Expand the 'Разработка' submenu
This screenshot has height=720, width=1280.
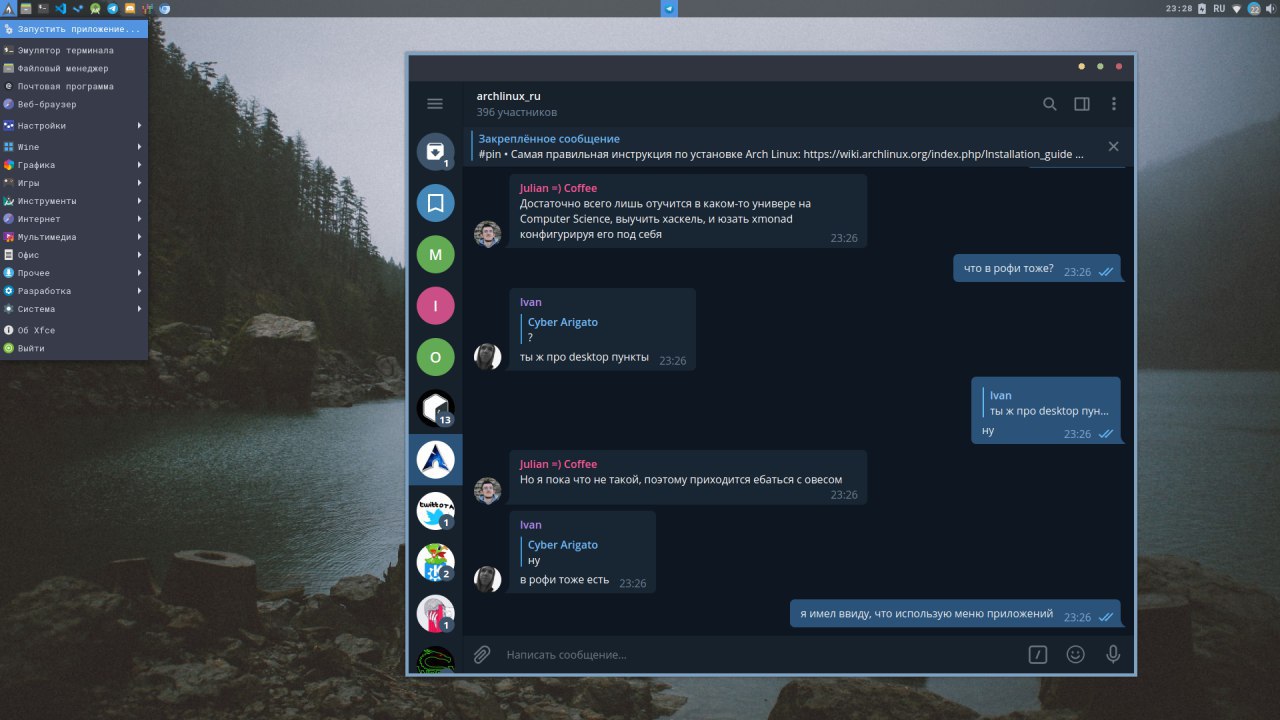[74, 291]
